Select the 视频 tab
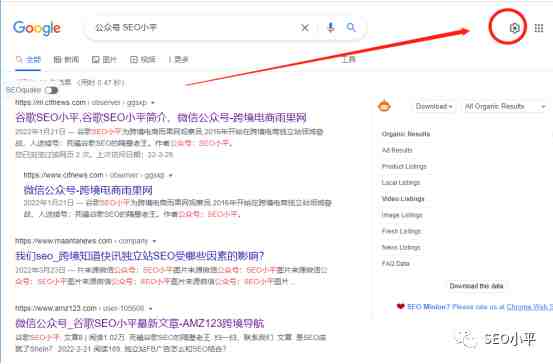 pos(143,60)
